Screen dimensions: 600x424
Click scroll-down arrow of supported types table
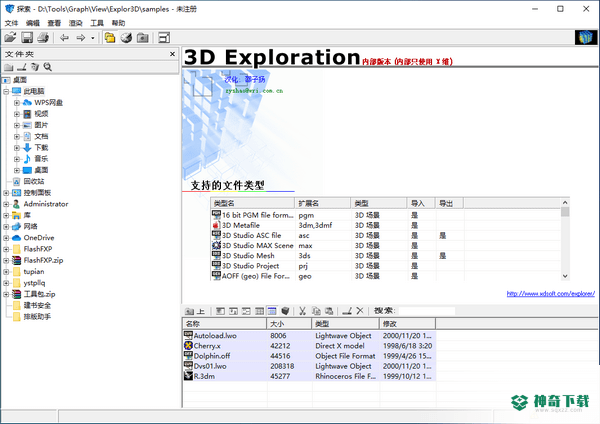[x=565, y=276]
